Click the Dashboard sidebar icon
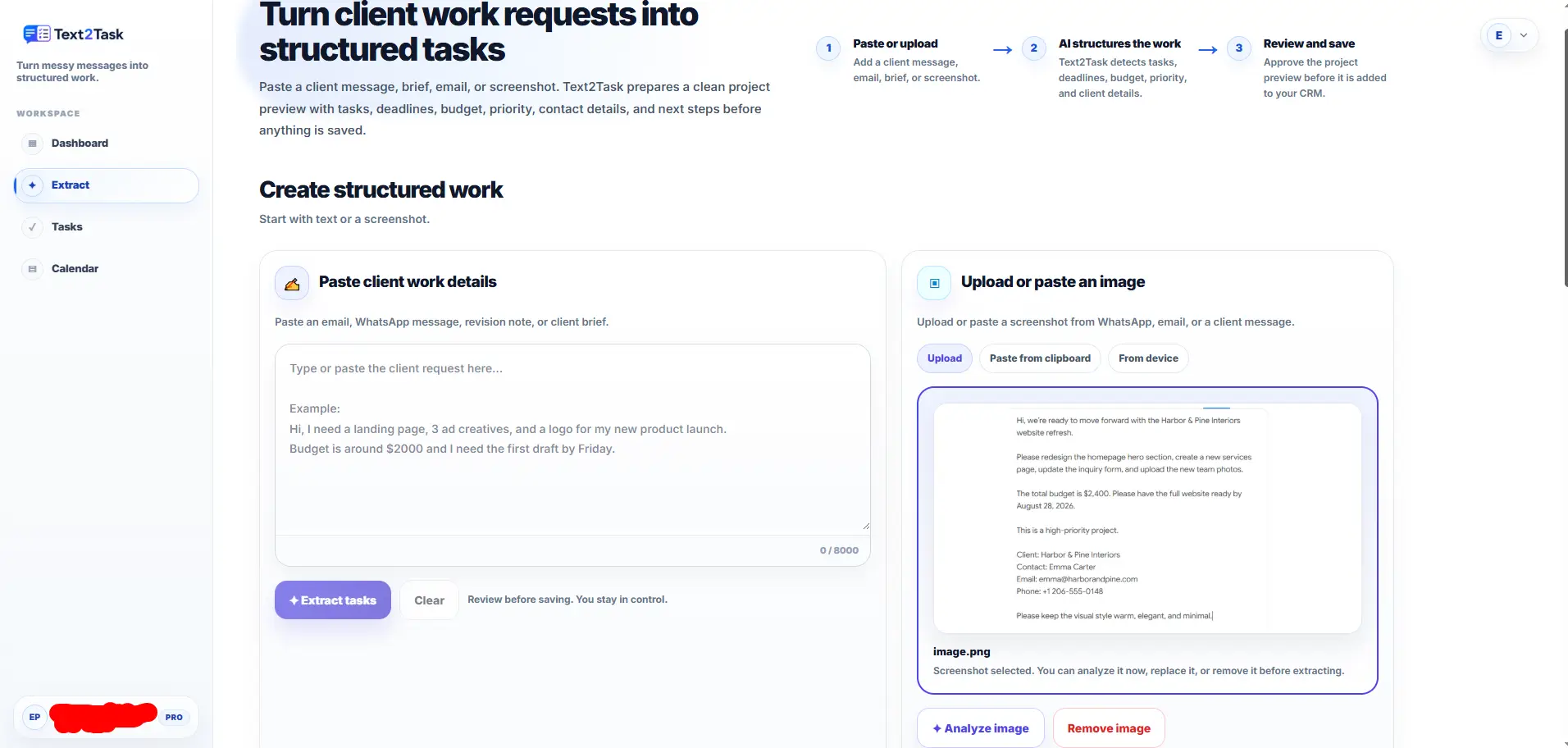Image resolution: width=1568 pixels, height=748 pixels. pyautogui.click(x=32, y=144)
